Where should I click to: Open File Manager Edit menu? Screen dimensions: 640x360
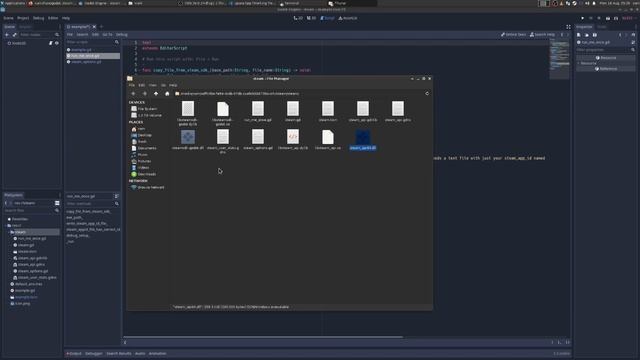(x=142, y=85)
